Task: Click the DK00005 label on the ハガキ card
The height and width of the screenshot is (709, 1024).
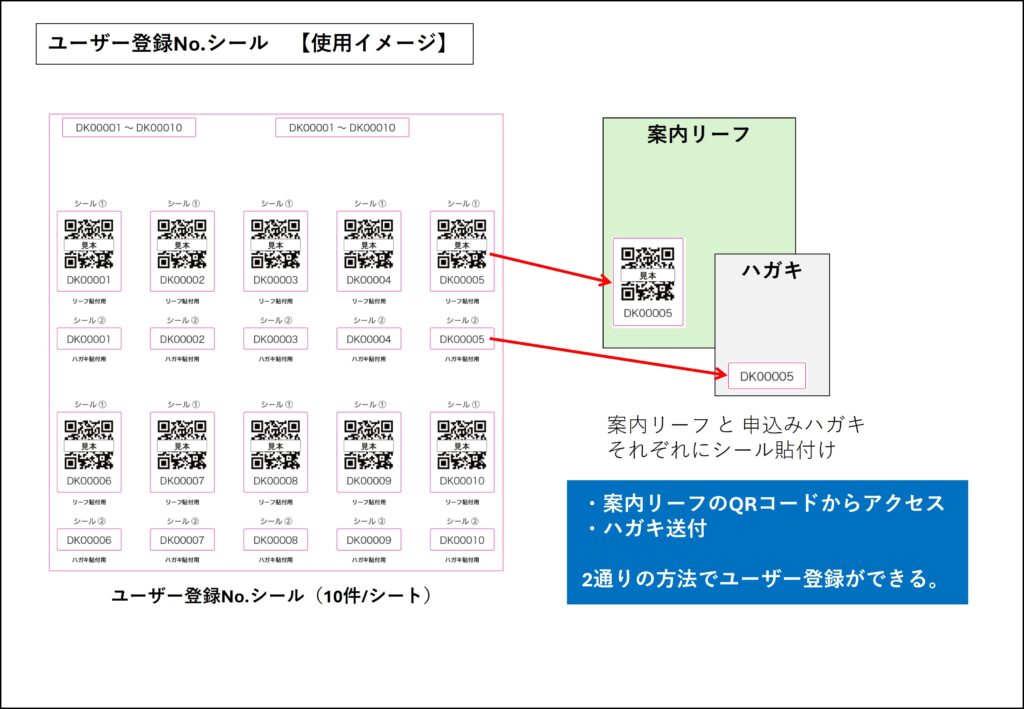Action: (x=766, y=377)
